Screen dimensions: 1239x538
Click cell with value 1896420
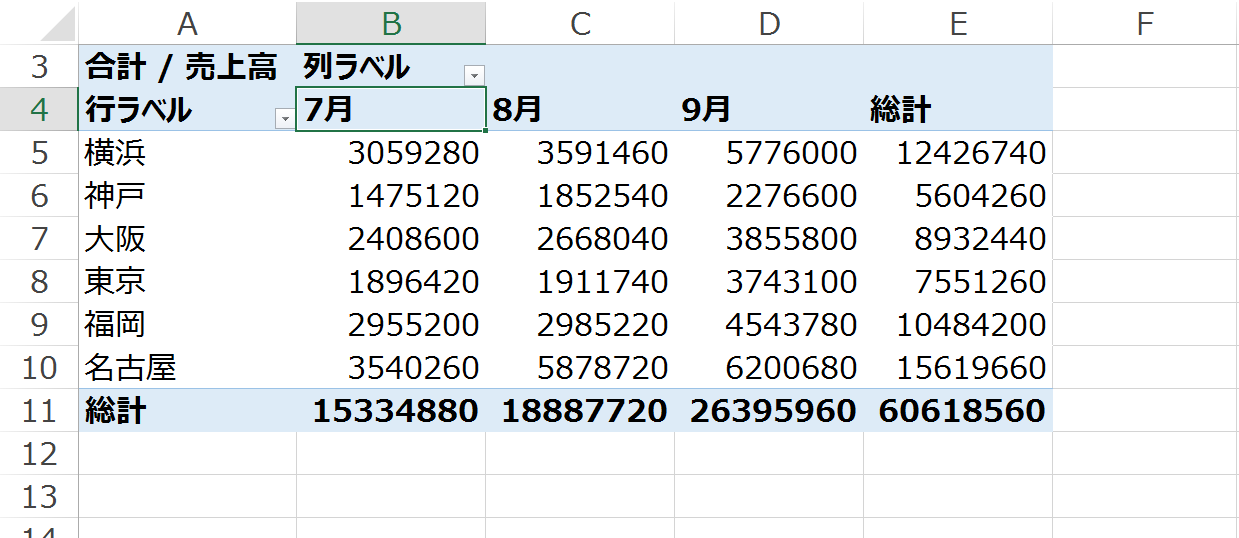[x=391, y=282]
